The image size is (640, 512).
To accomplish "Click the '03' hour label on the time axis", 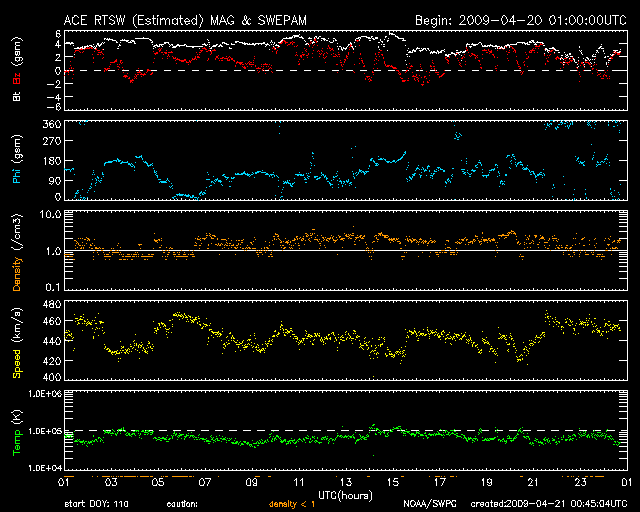I will (x=111, y=483).
